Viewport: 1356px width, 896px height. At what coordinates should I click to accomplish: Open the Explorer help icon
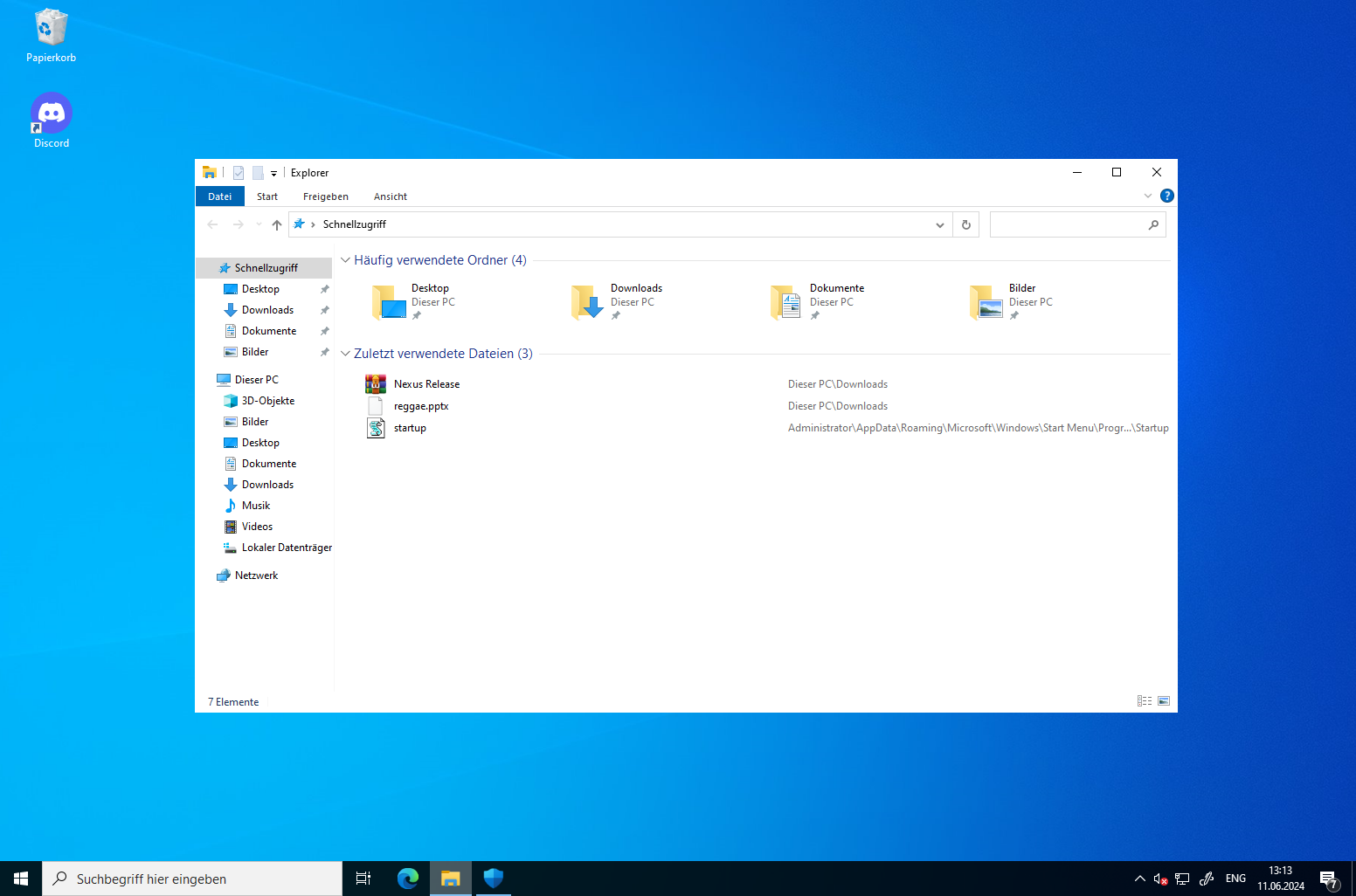coord(1166,196)
